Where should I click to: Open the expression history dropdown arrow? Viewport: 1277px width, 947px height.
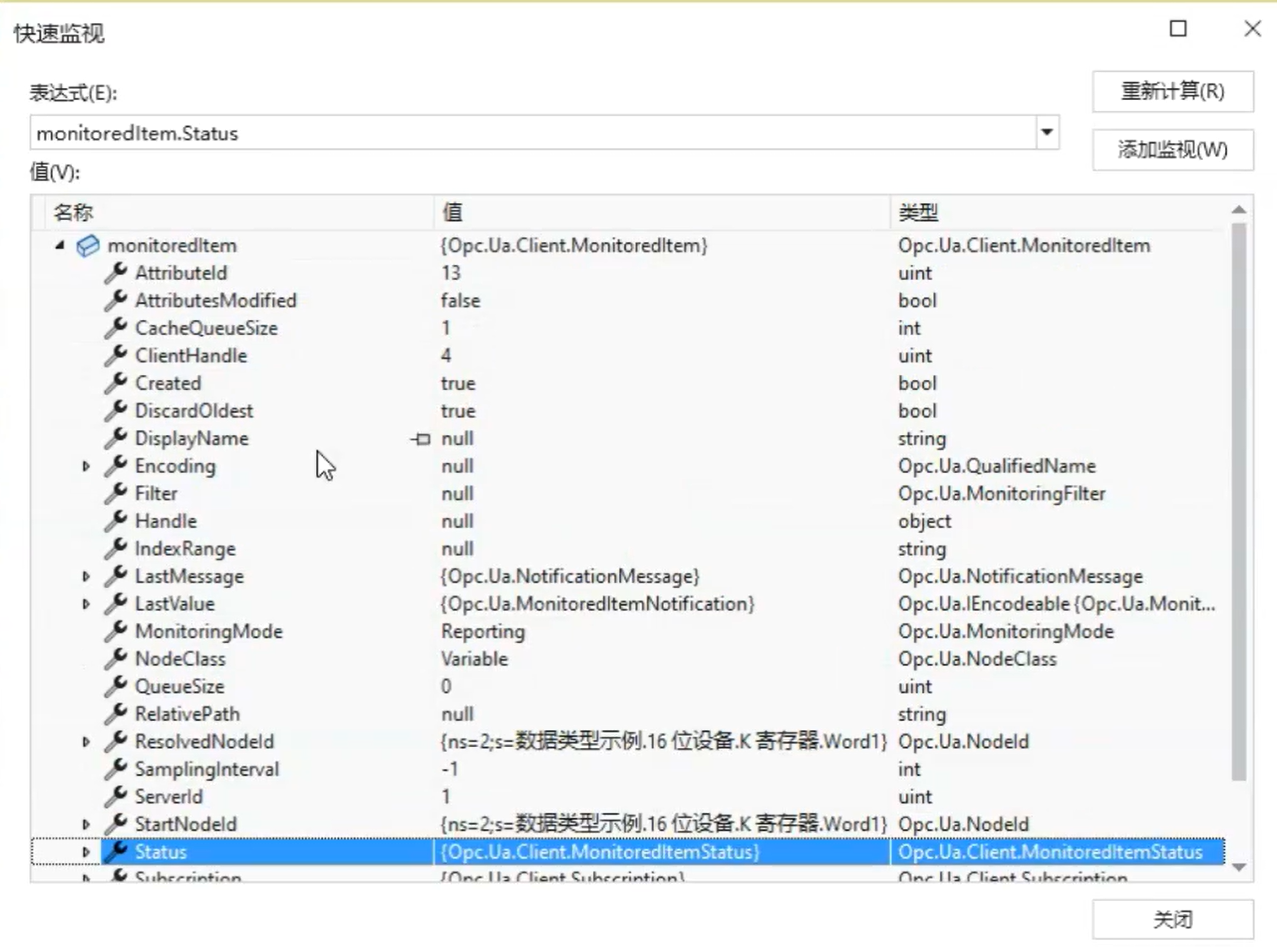click(x=1047, y=132)
